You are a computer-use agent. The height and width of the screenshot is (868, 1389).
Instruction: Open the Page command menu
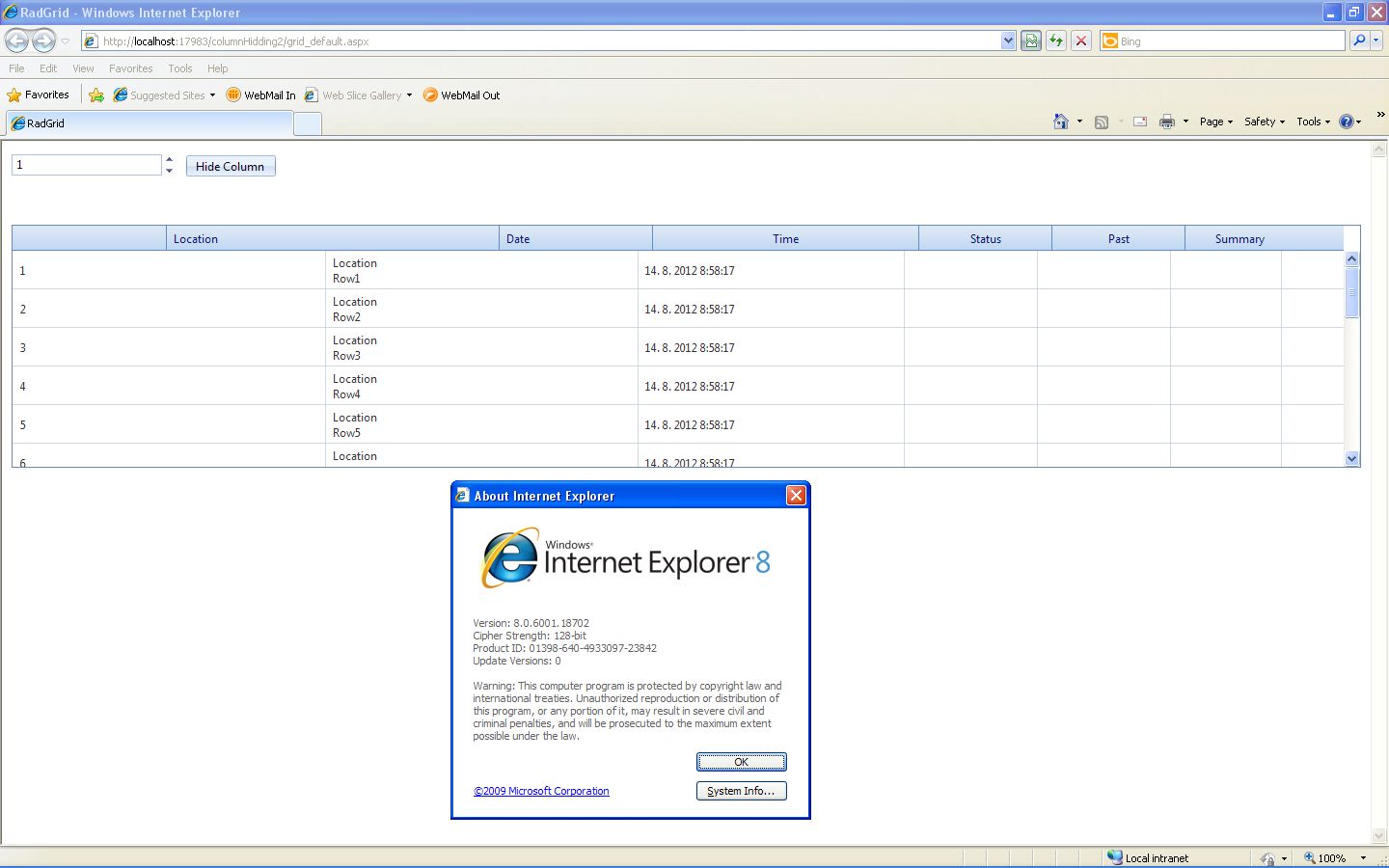(1215, 122)
